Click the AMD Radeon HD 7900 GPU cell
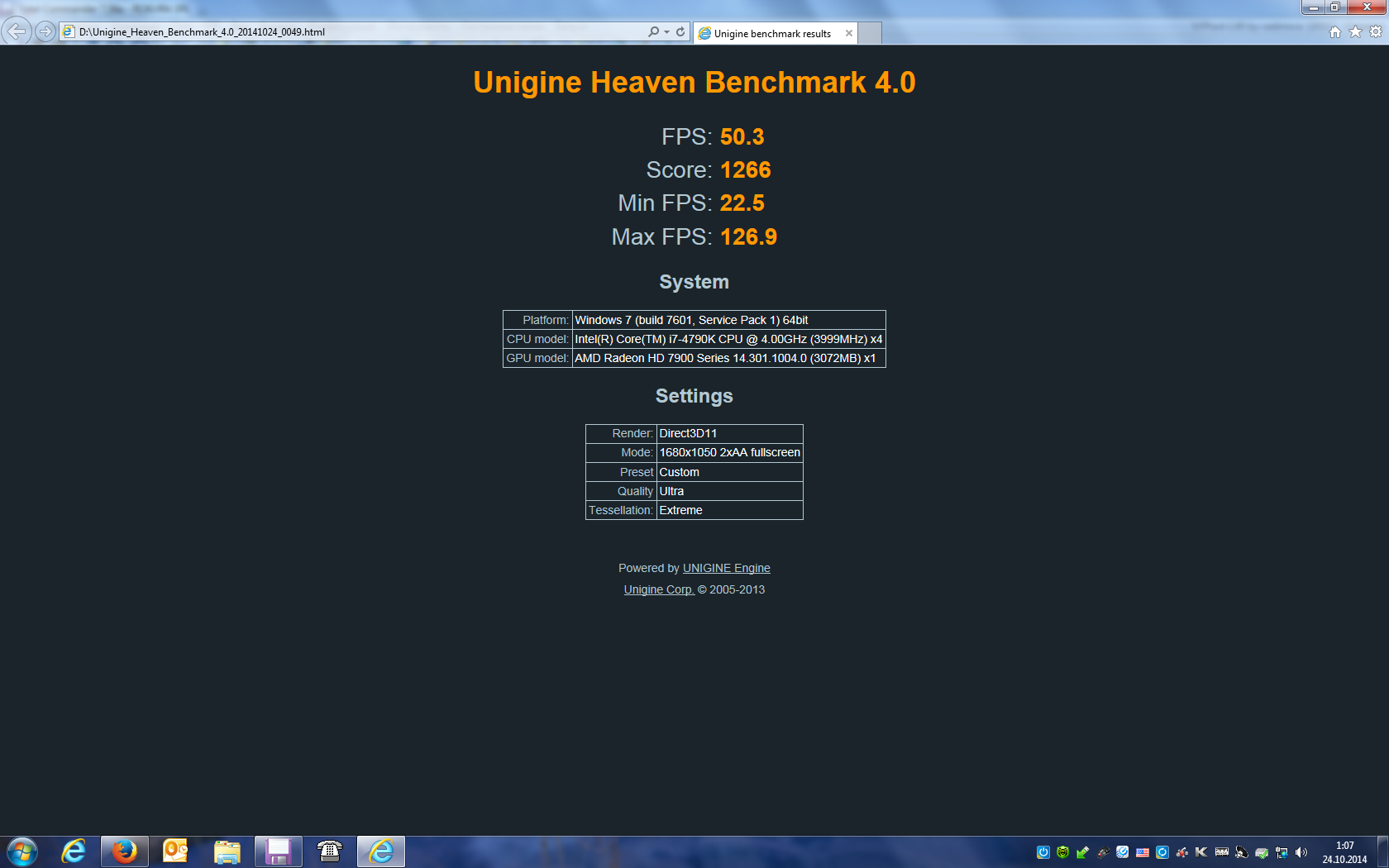The image size is (1389, 868). [x=728, y=358]
